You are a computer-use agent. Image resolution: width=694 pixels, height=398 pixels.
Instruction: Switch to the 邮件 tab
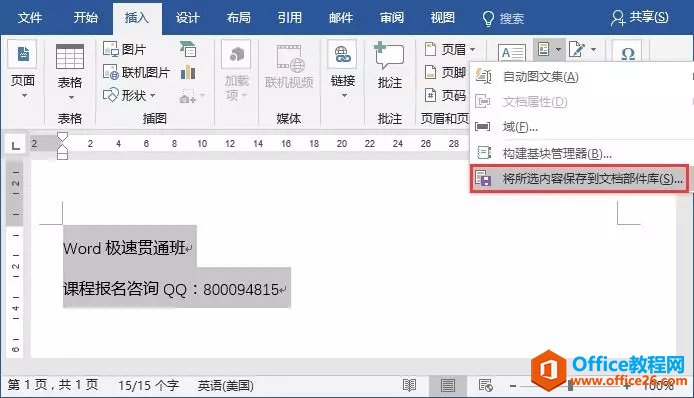click(x=341, y=18)
